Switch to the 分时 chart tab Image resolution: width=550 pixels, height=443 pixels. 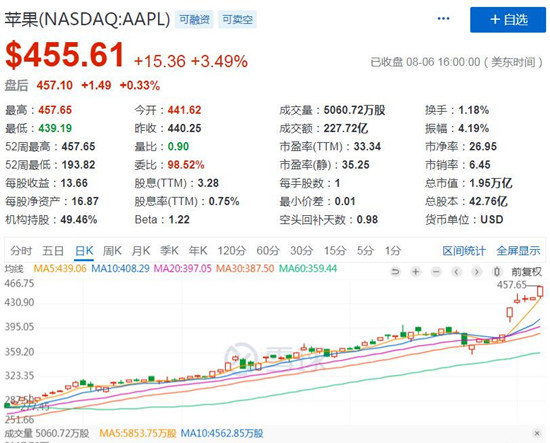pyautogui.click(x=21, y=251)
